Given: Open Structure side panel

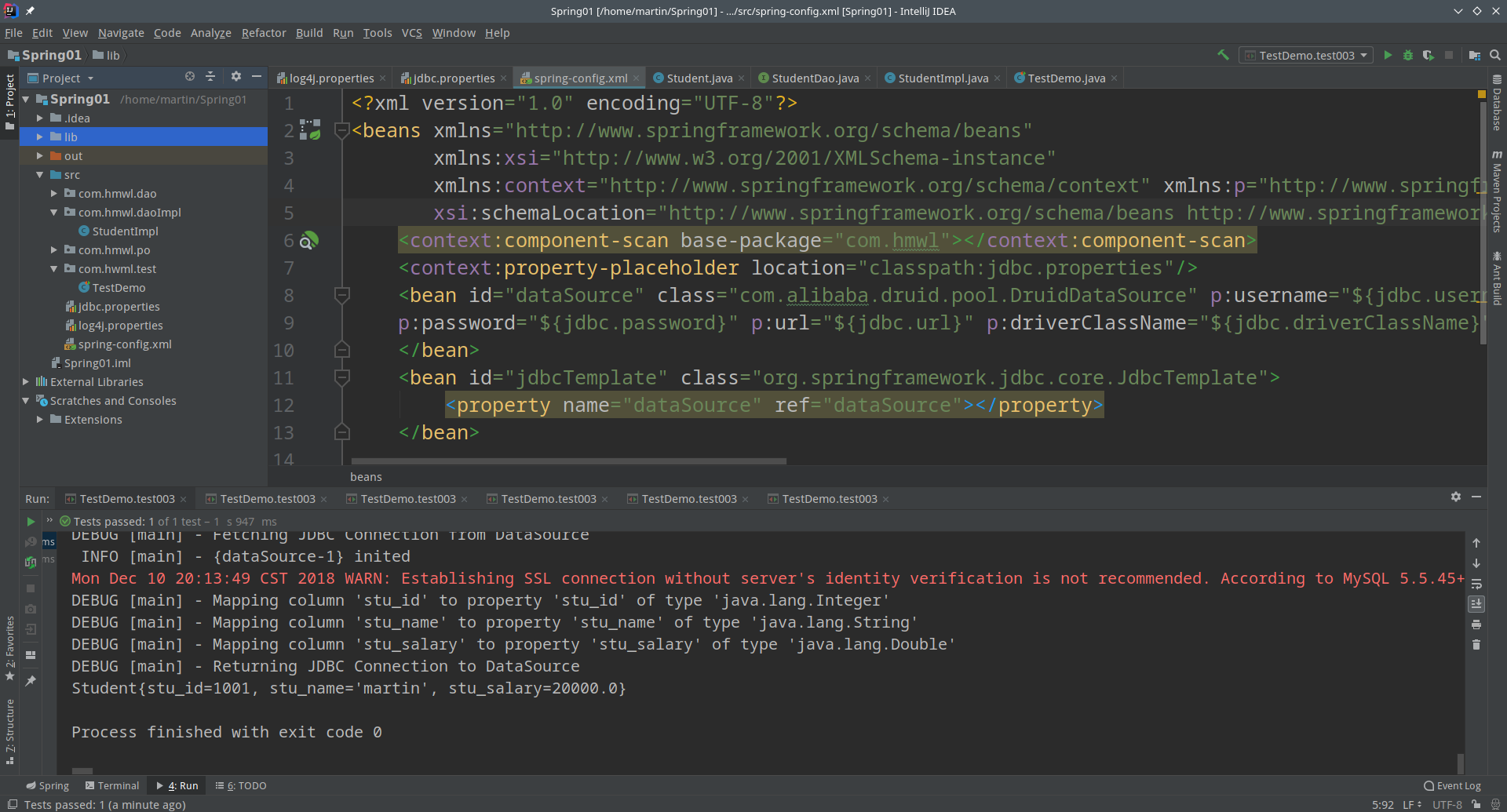Looking at the screenshot, I should [10, 731].
